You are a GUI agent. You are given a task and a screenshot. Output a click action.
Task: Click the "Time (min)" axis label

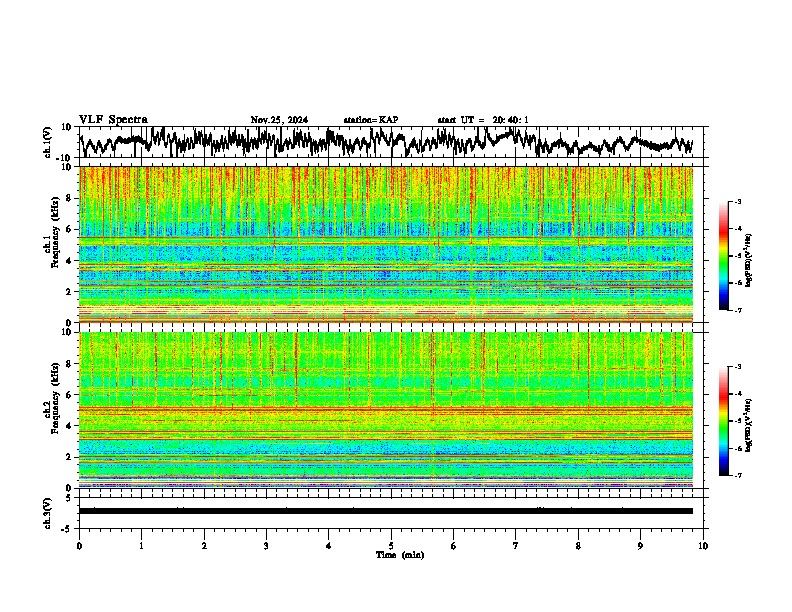coord(400,555)
